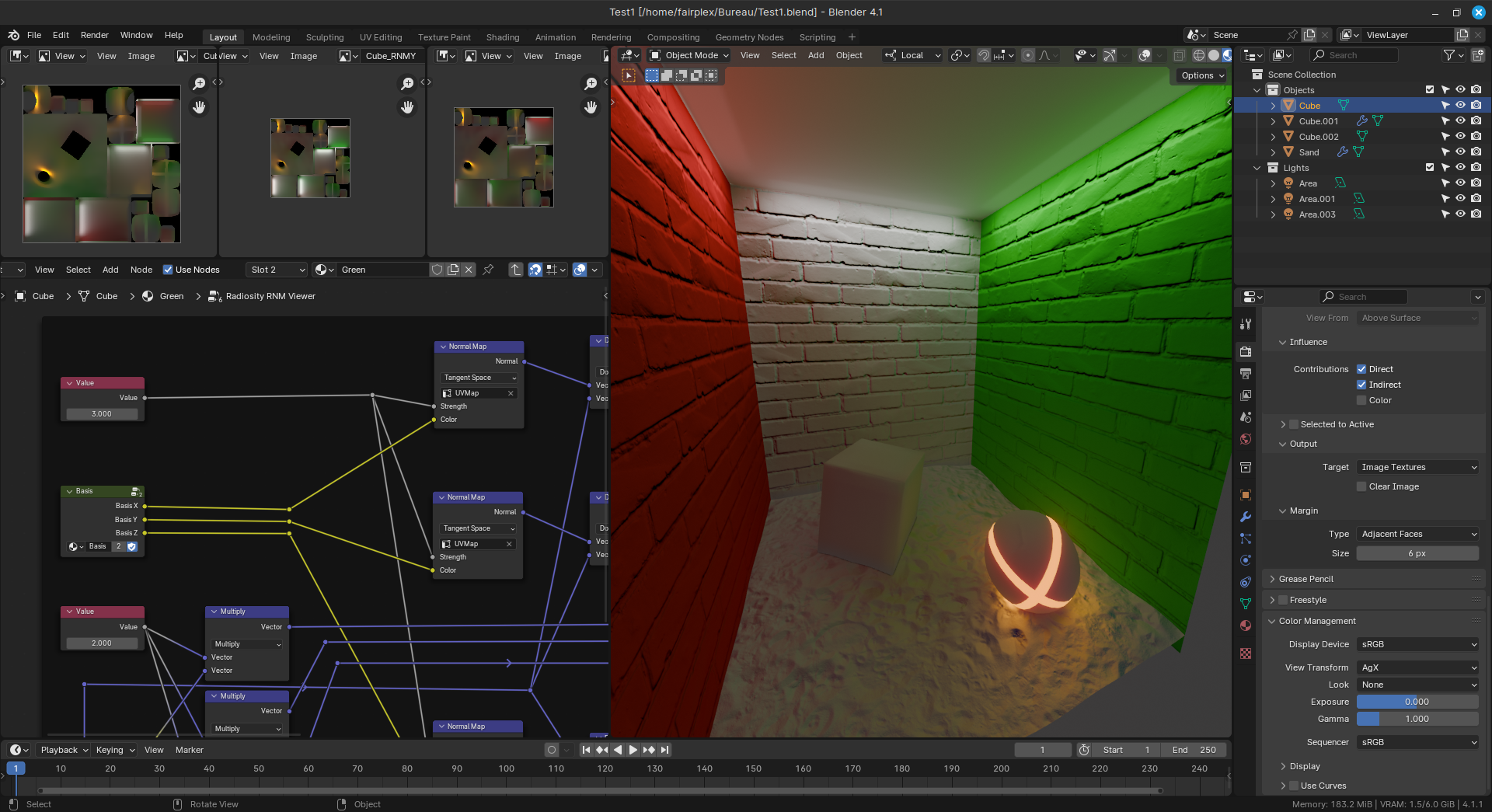The width and height of the screenshot is (1492, 812).
Task: Uncheck Direct contribution
Action: coord(1361,369)
